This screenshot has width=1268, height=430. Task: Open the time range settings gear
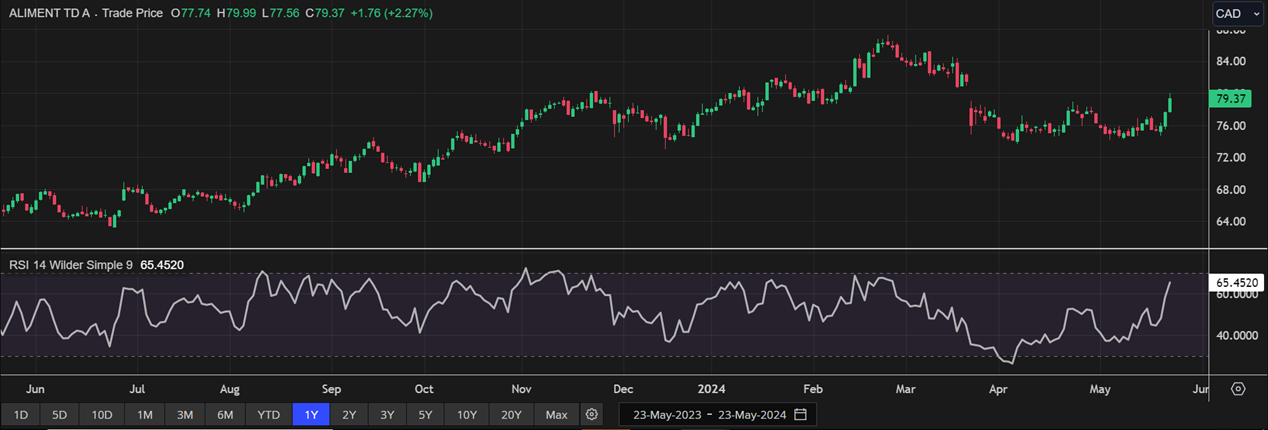click(592, 414)
